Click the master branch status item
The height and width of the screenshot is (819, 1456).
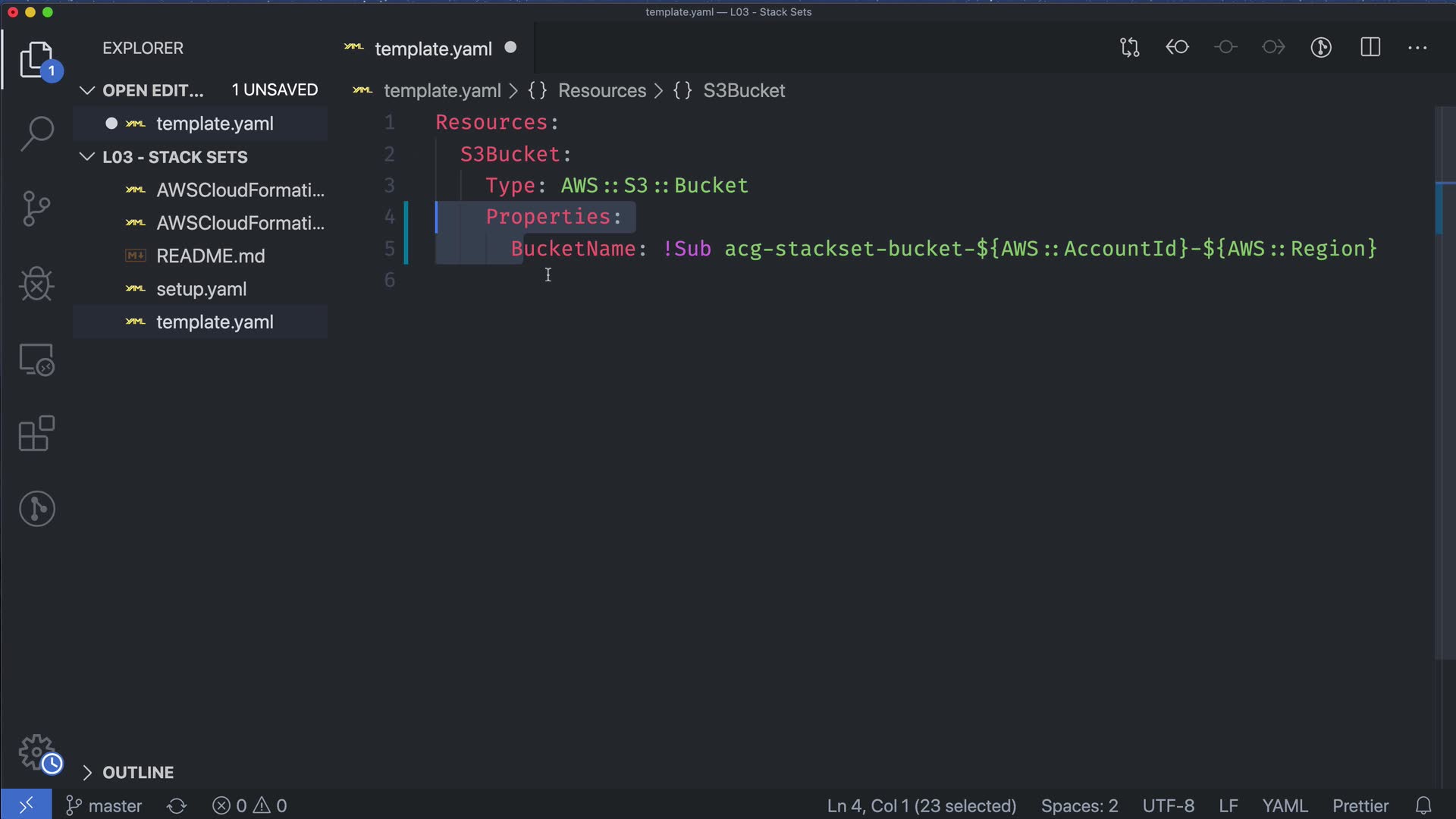click(x=104, y=805)
